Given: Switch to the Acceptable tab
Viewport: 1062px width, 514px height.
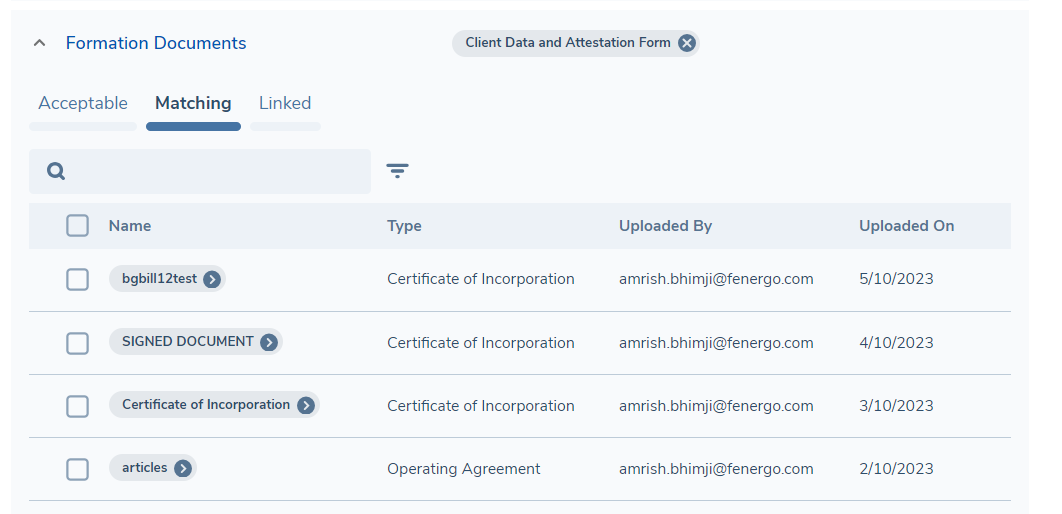Looking at the screenshot, I should [83, 103].
